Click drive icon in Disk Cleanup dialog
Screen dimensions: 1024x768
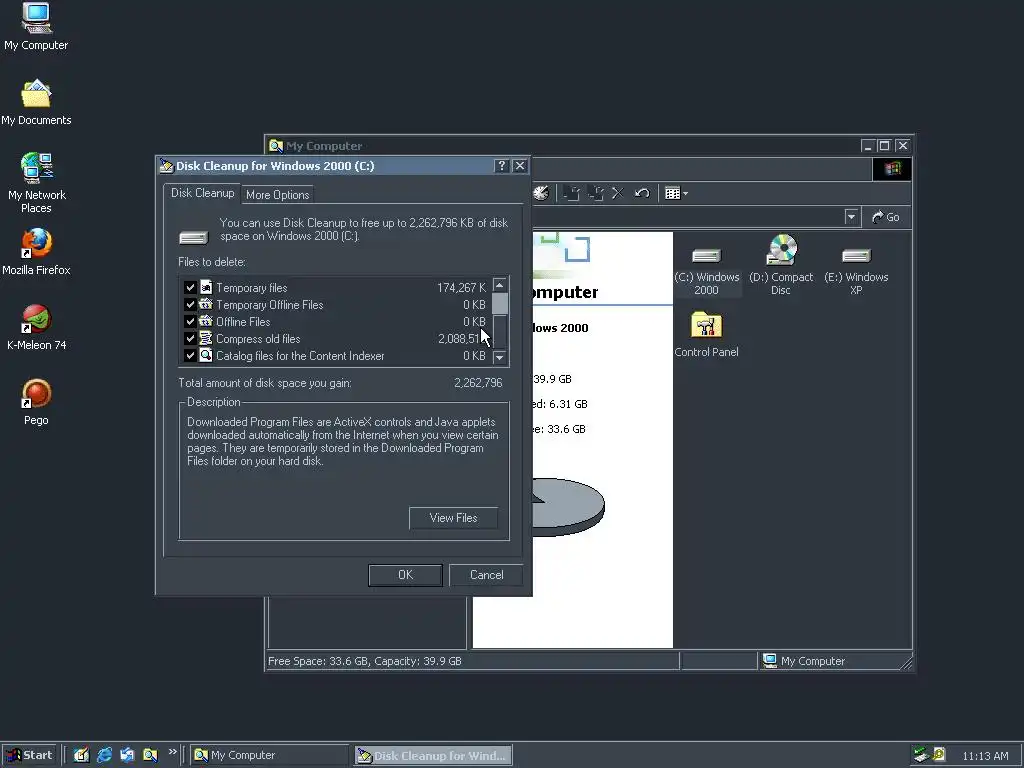coord(193,237)
